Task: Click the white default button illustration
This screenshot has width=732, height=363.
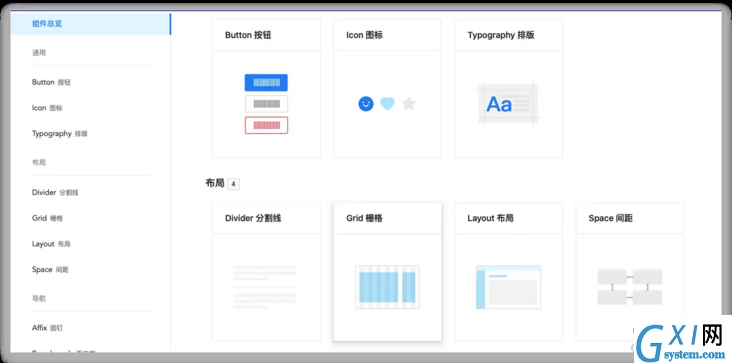Action: (266, 104)
